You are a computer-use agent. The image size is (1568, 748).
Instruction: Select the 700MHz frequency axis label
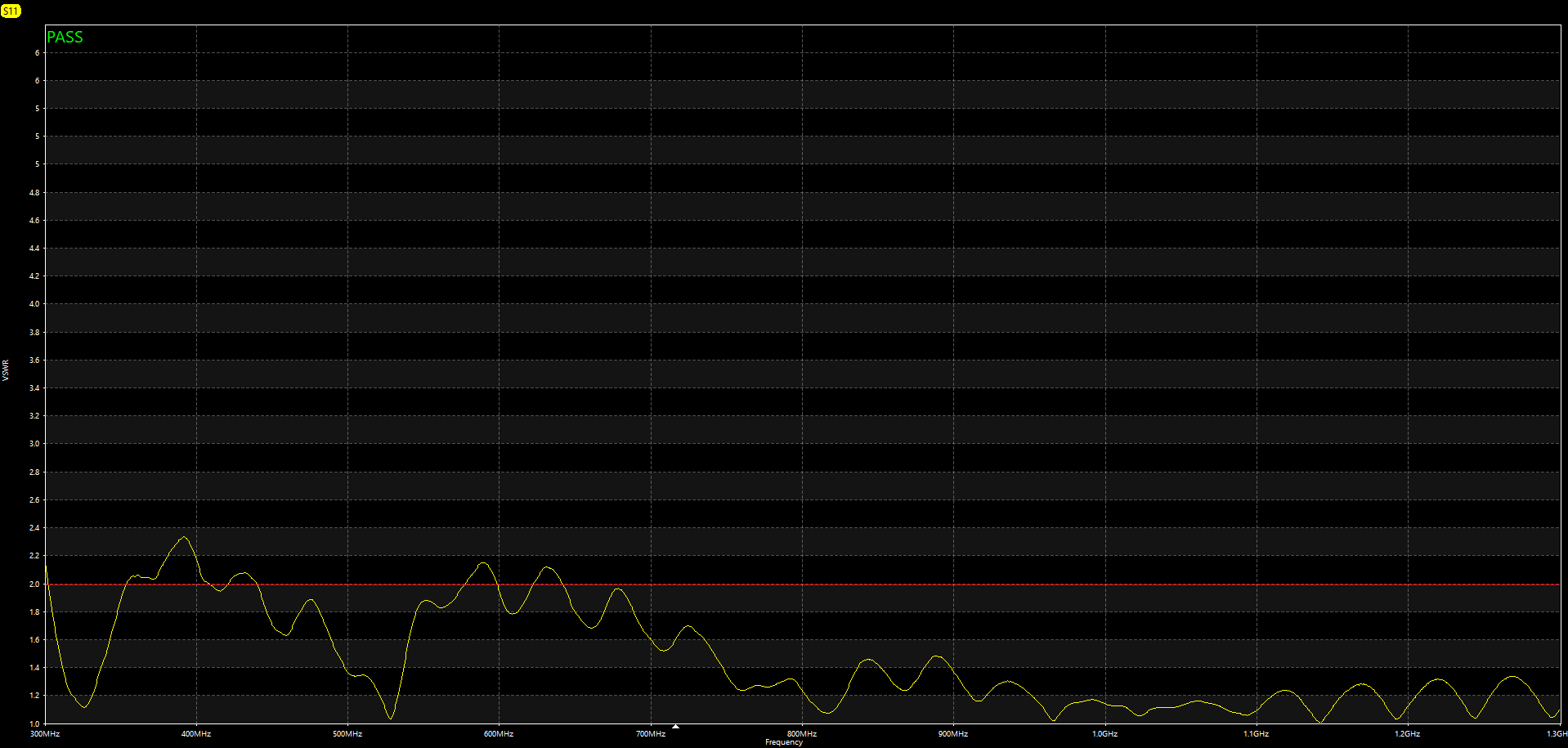pyautogui.click(x=651, y=734)
